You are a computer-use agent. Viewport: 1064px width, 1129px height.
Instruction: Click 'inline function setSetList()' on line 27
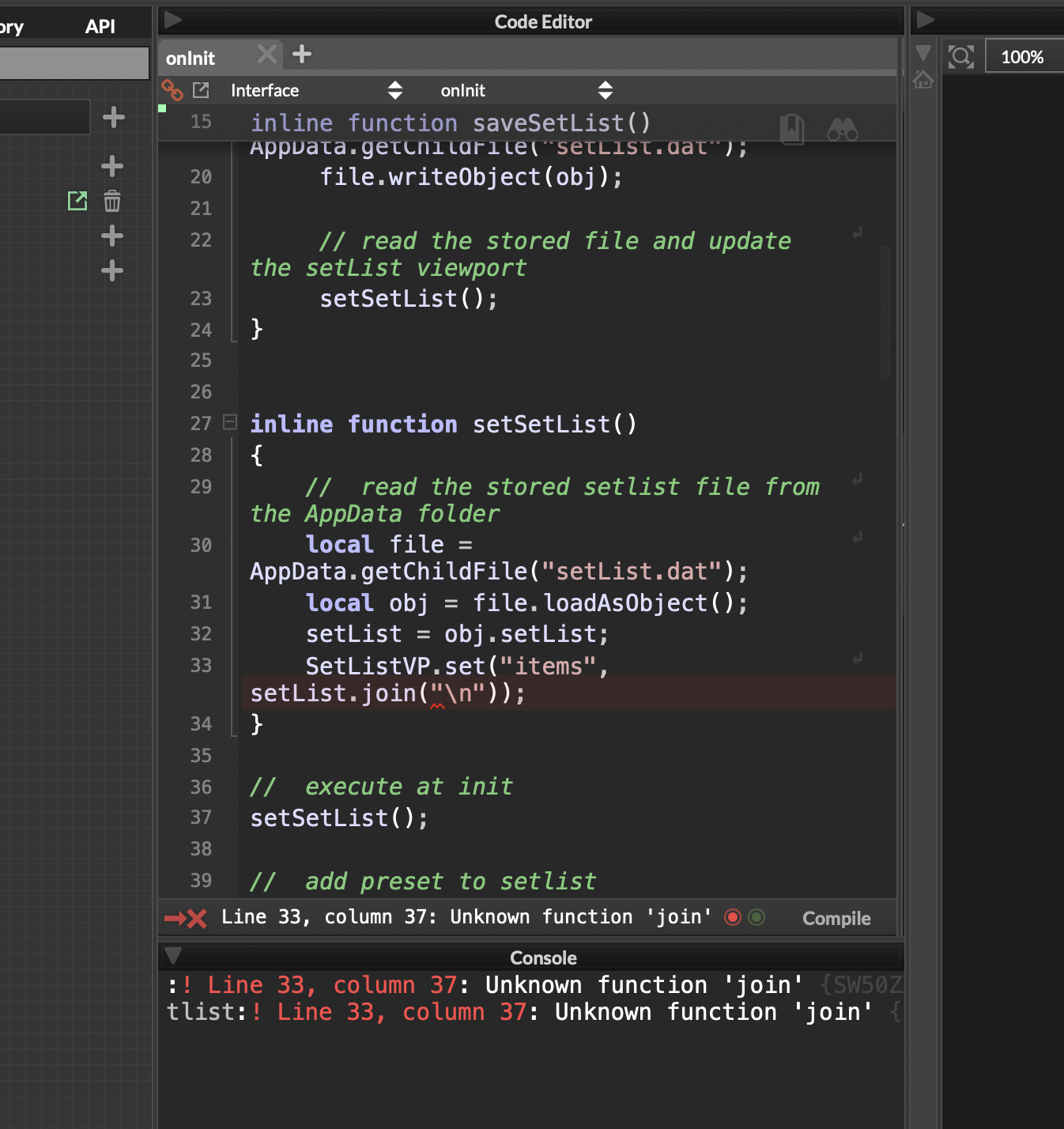point(443,424)
